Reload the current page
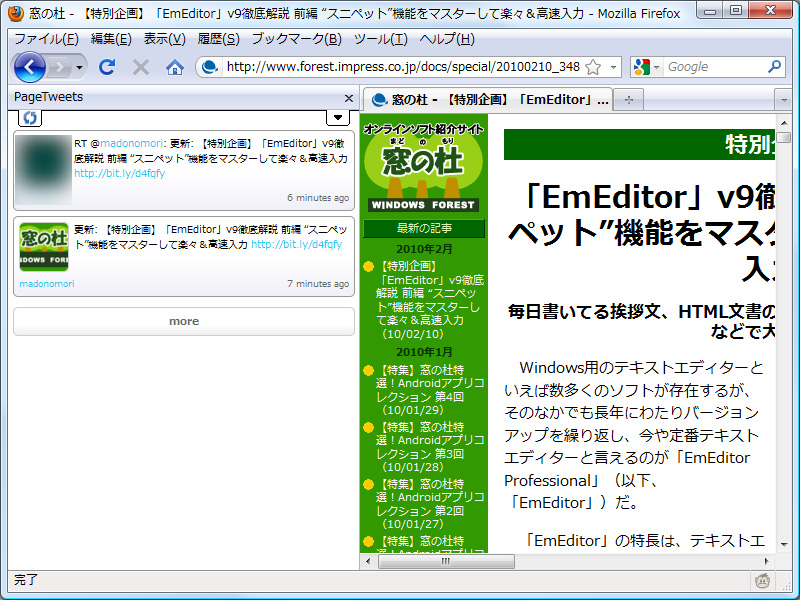 106,66
